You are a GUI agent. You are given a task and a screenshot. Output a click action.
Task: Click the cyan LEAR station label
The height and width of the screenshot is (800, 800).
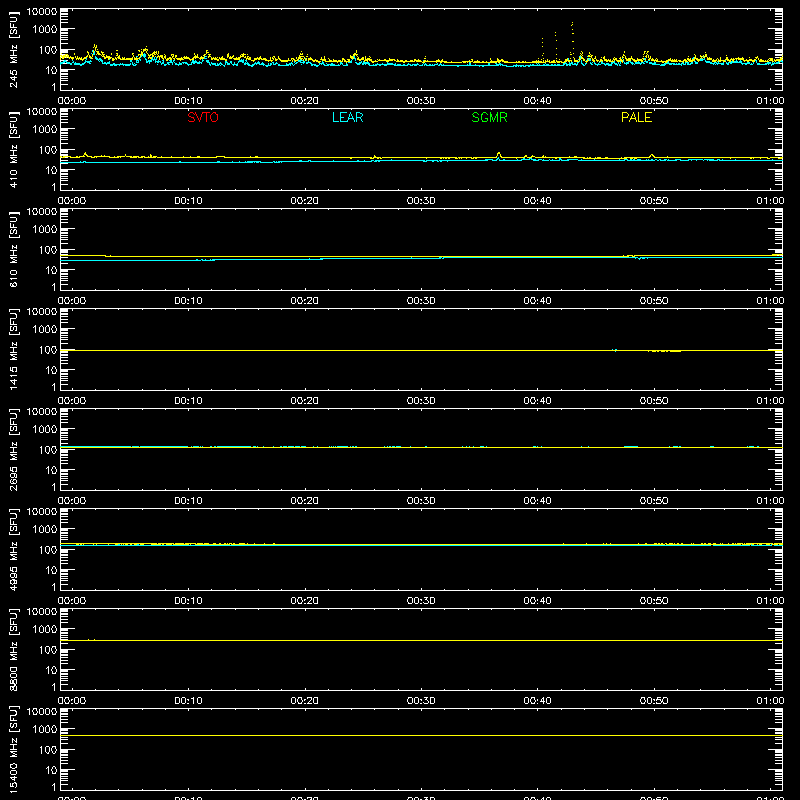click(x=347, y=117)
